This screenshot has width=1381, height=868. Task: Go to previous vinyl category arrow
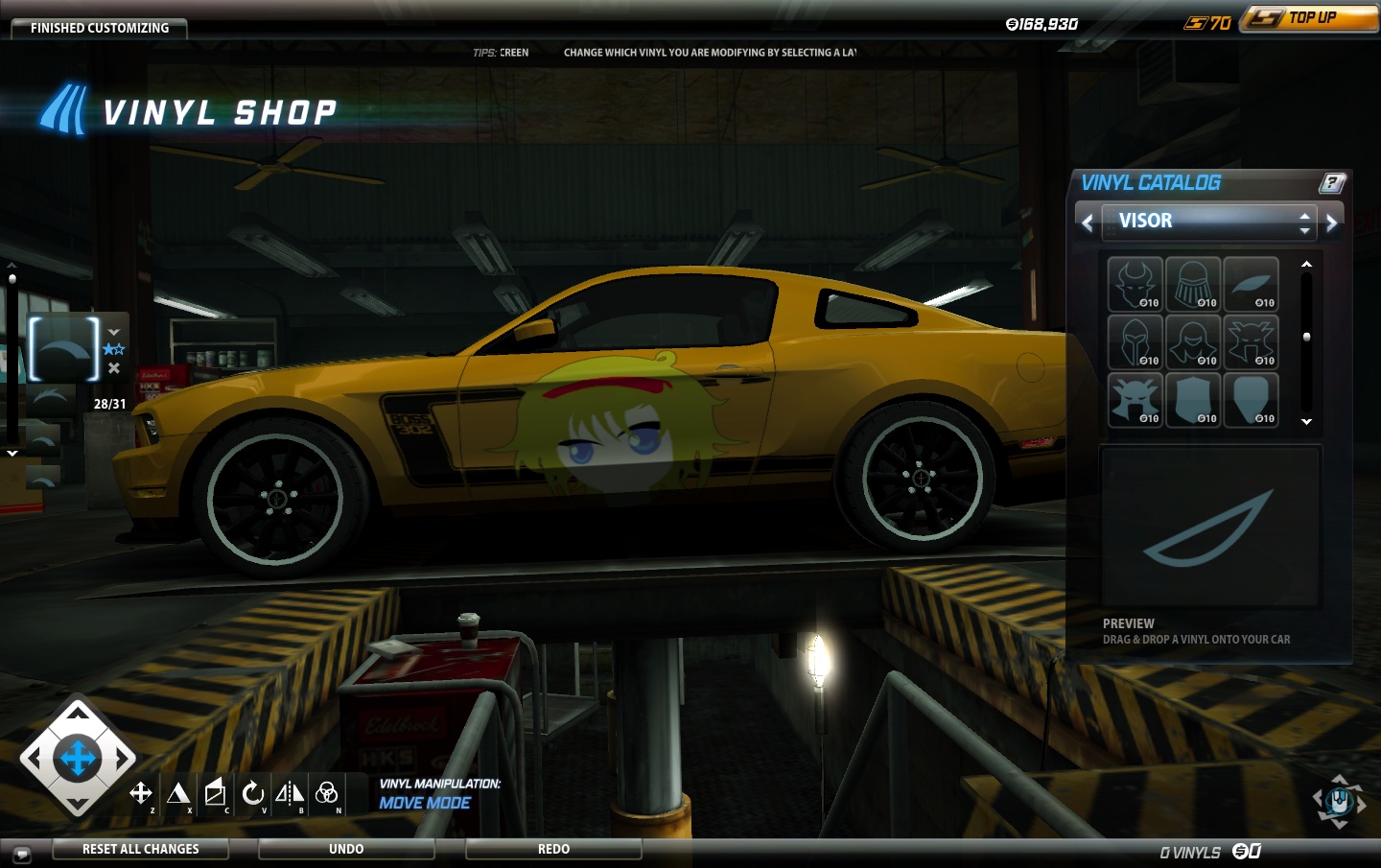[x=1088, y=223]
